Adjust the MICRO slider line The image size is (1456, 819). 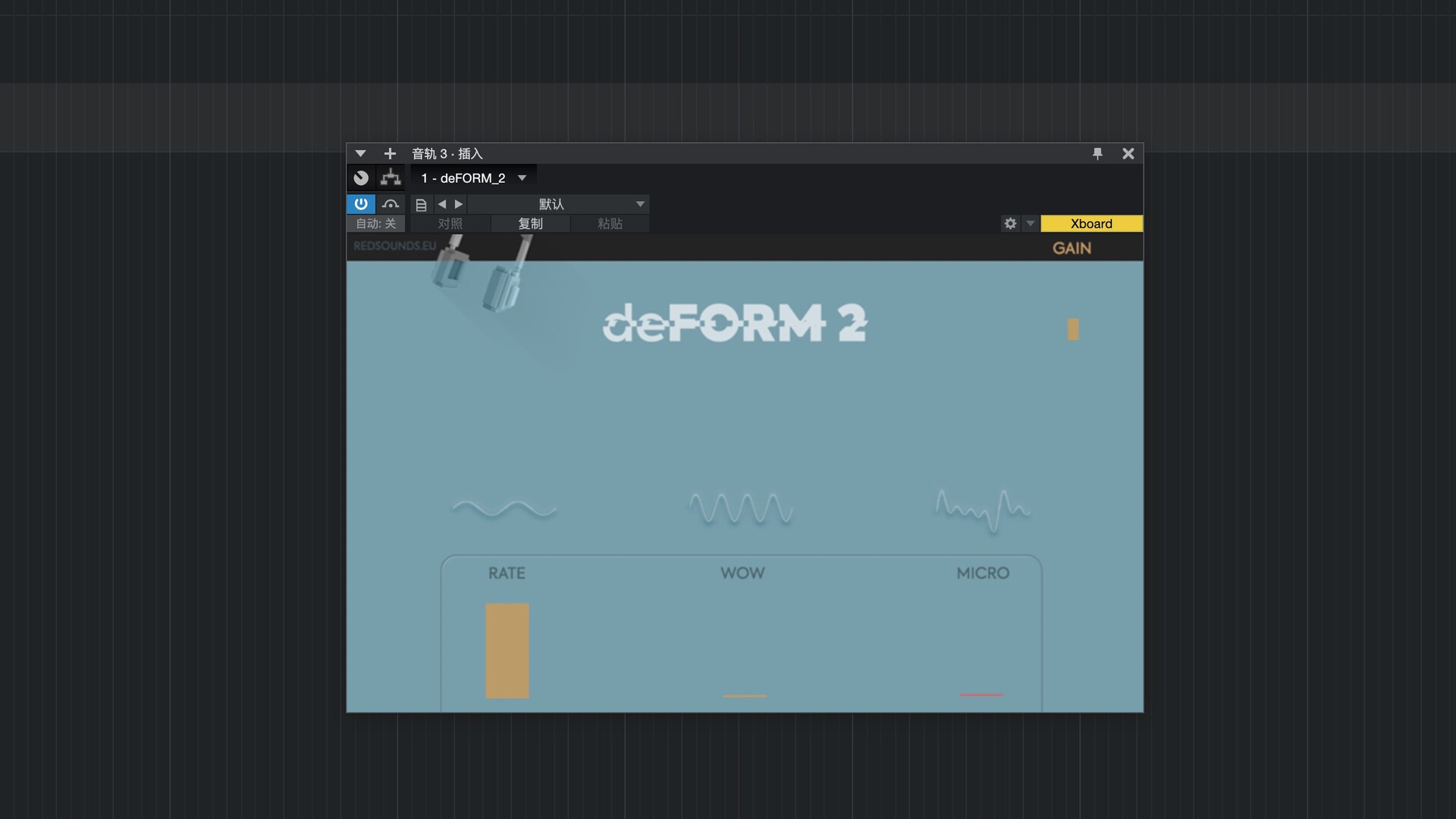point(981,695)
